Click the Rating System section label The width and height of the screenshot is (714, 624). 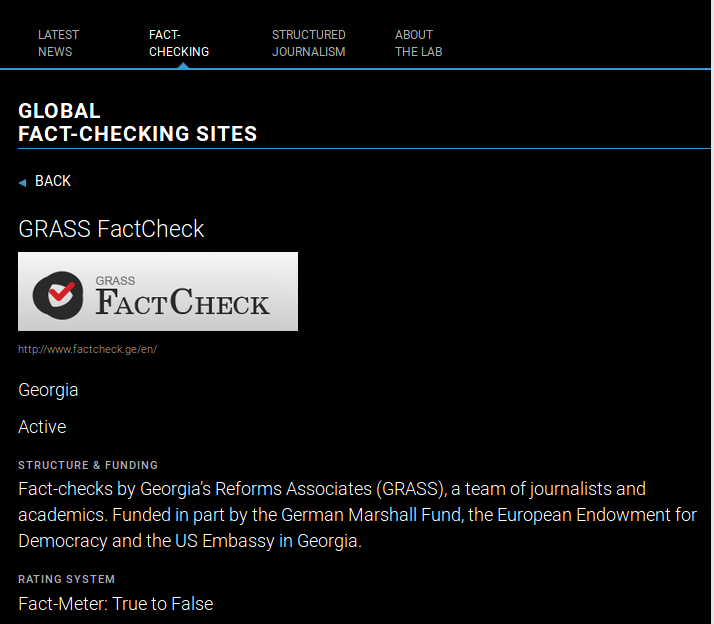pyautogui.click(x=66, y=579)
